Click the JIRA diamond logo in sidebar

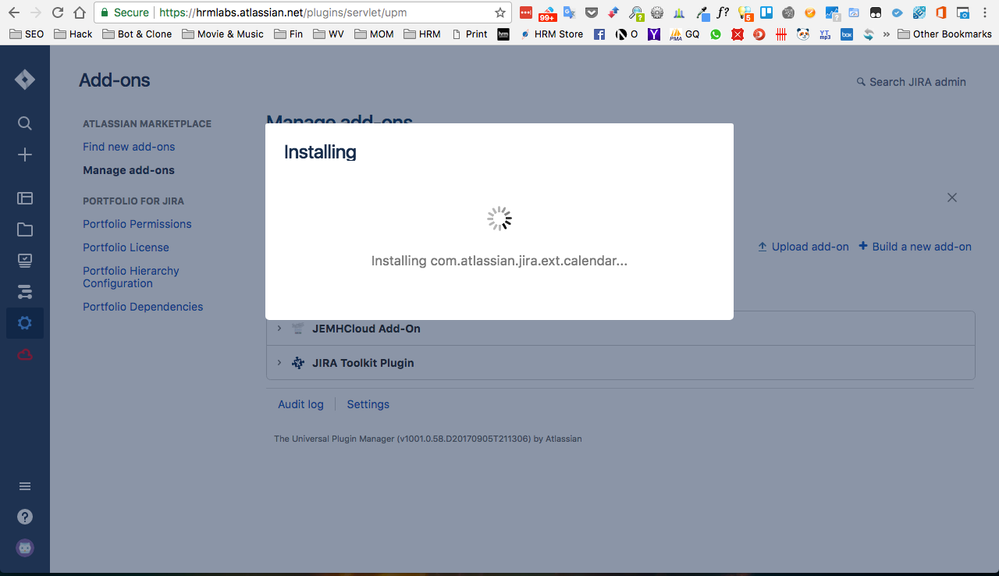pyautogui.click(x=25, y=80)
